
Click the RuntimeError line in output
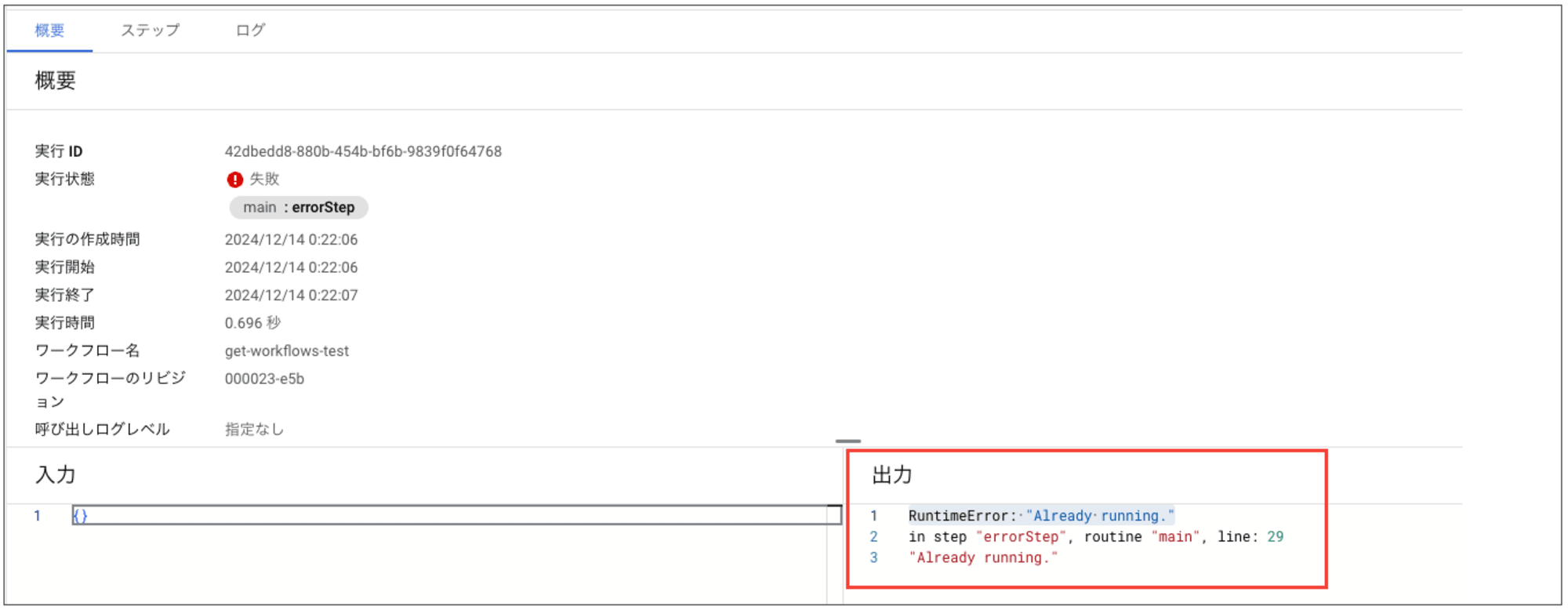tap(1041, 516)
